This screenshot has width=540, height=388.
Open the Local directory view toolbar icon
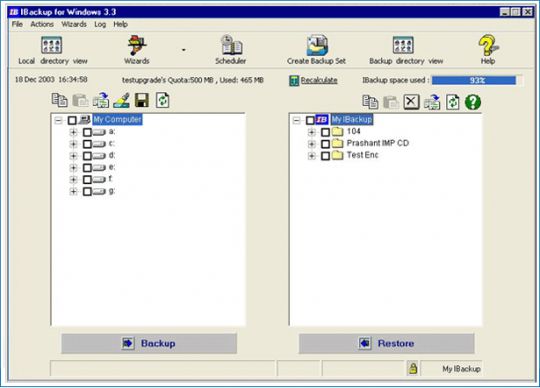(x=51, y=45)
